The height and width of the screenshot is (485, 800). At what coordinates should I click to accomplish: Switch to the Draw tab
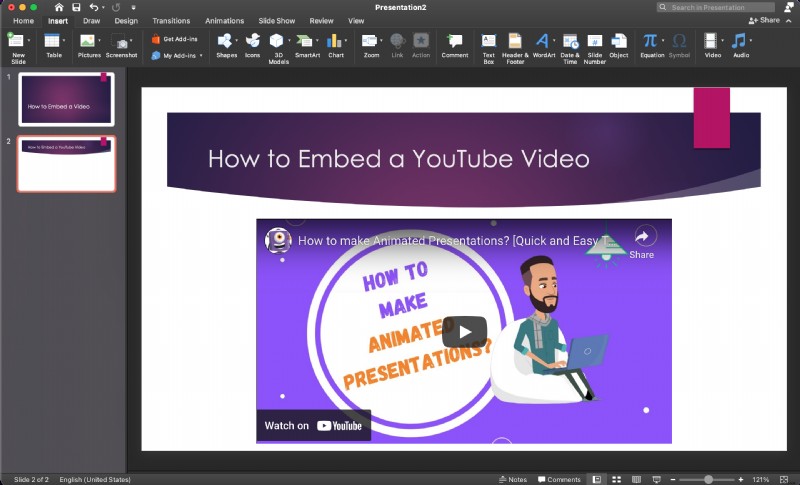[91, 21]
